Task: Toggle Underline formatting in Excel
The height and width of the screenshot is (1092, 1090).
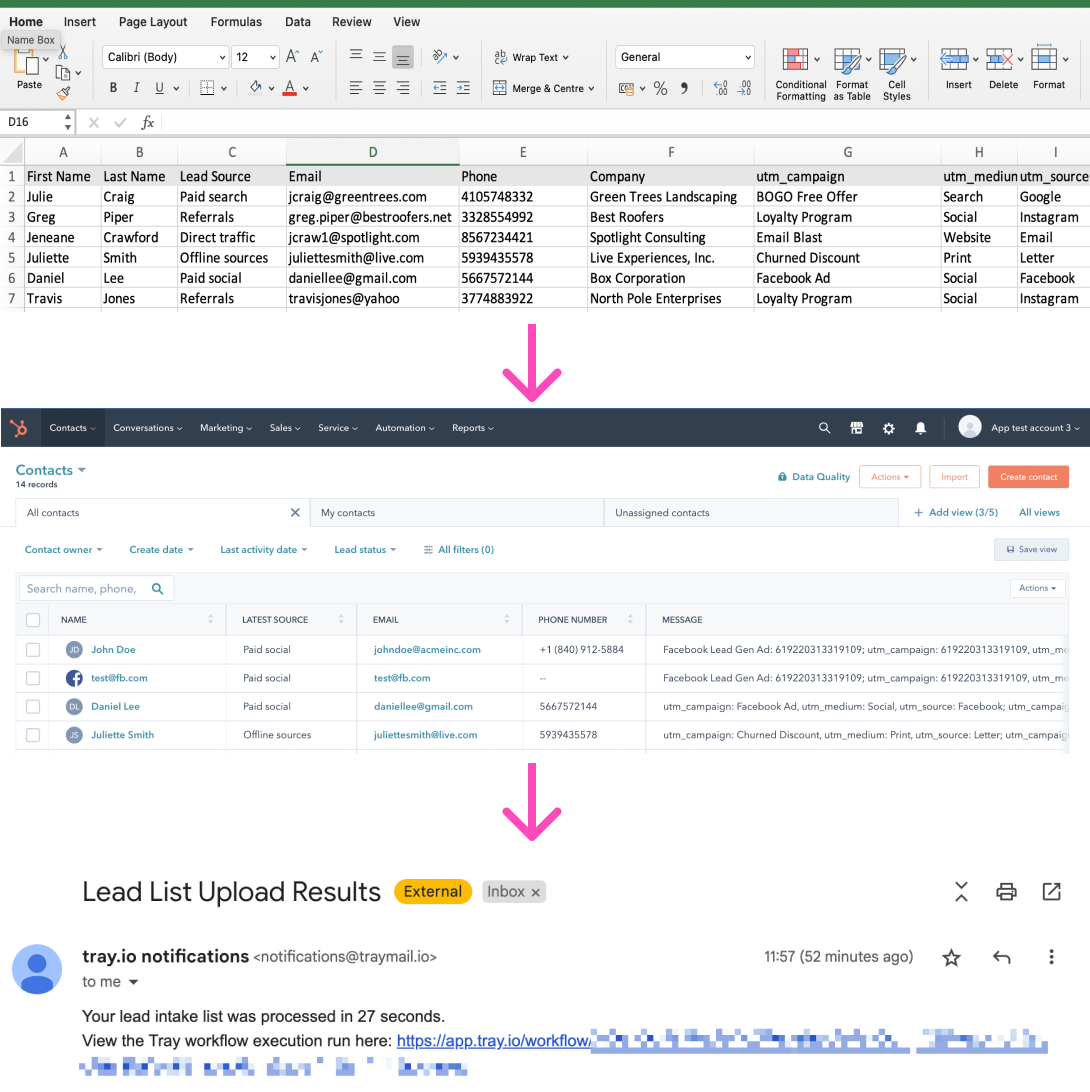Action: pyautogui.click(x=159, y=88)
